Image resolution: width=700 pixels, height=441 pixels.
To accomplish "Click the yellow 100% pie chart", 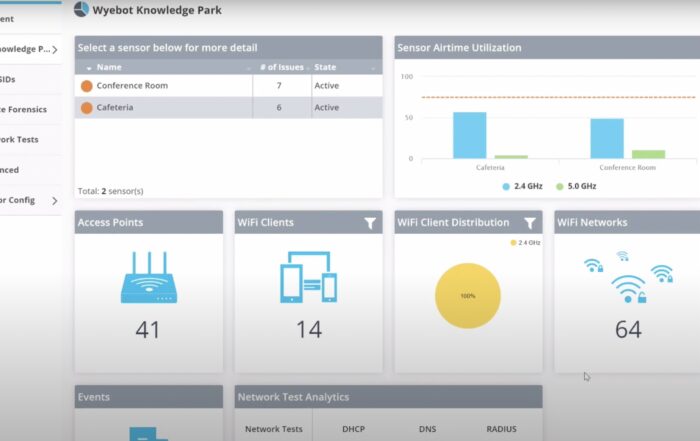I will 468,295.
